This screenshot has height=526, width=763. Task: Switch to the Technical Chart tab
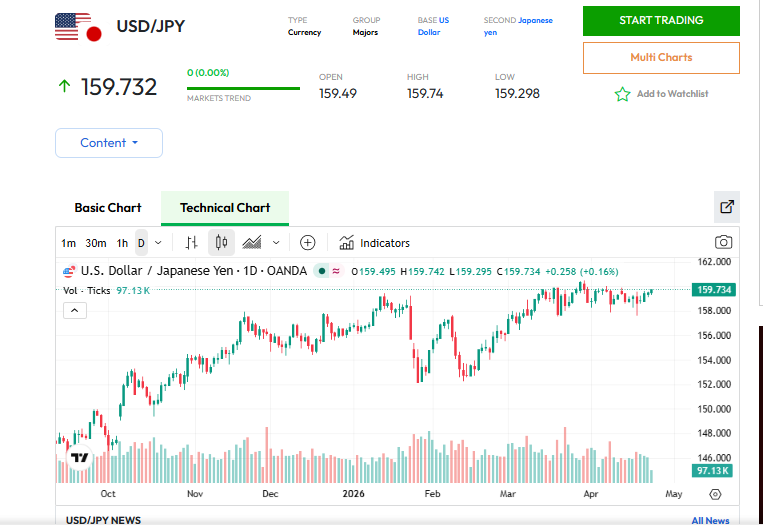pos(225,208)
